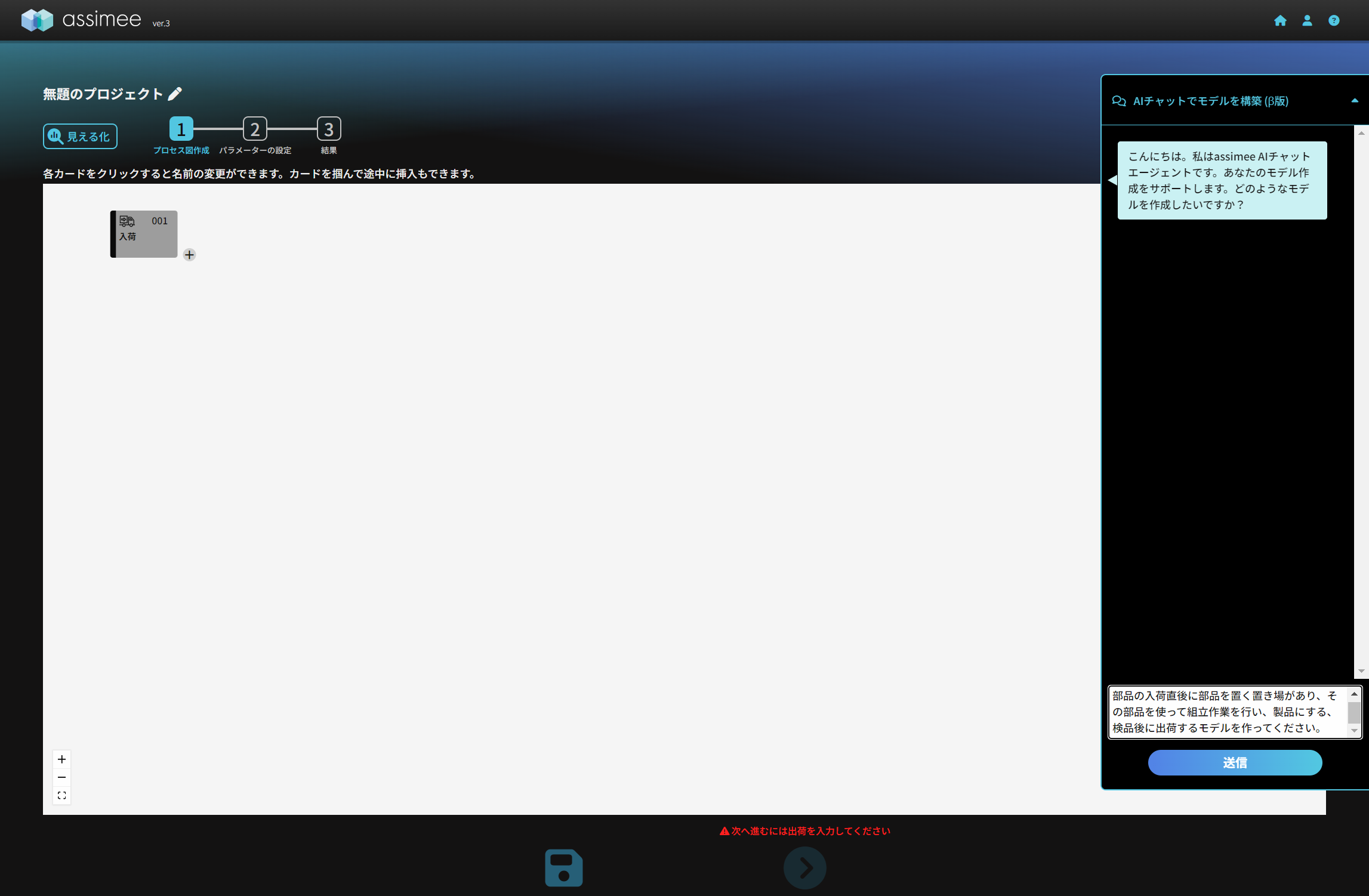Click the save floppy disk icon
The width and height of the screenshot is (1369, 896).
pyautogui.click(x=563, y=867)
